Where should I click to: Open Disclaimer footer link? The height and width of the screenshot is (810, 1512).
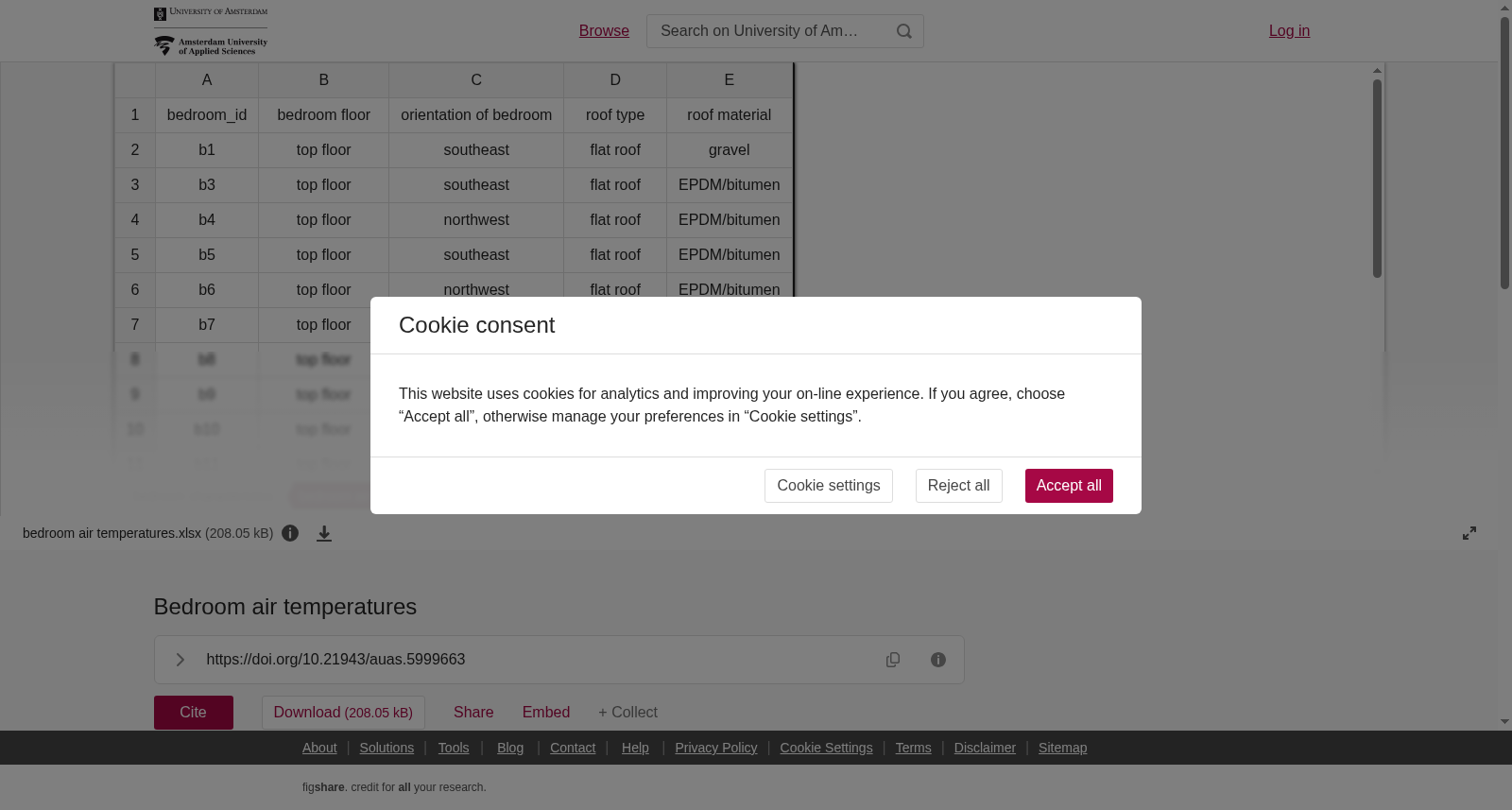click(985, 748)
